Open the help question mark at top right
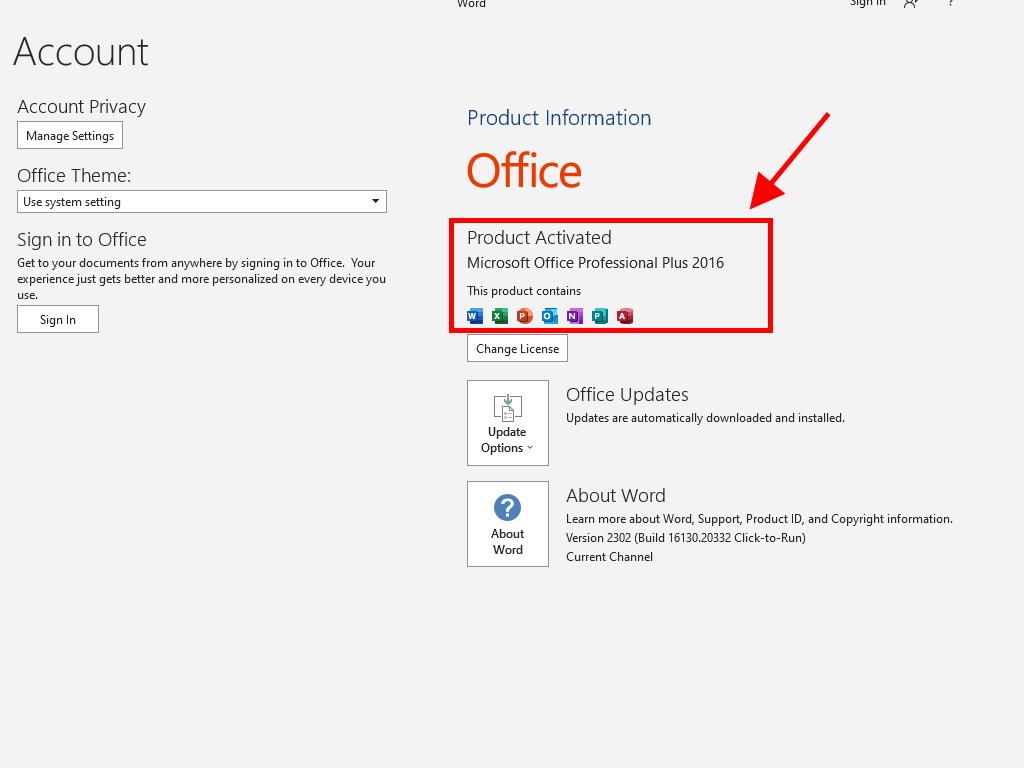The image size is (1024, 768). point(951,4)
